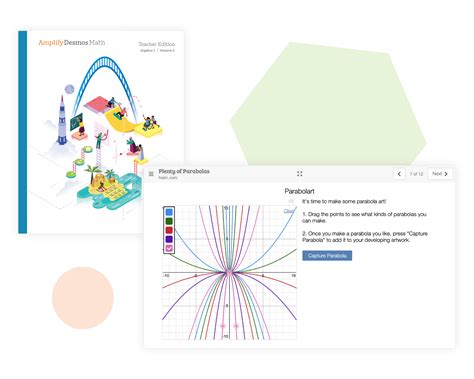Select the blue color swatch
474x379 pixels.
pos(169,212)
